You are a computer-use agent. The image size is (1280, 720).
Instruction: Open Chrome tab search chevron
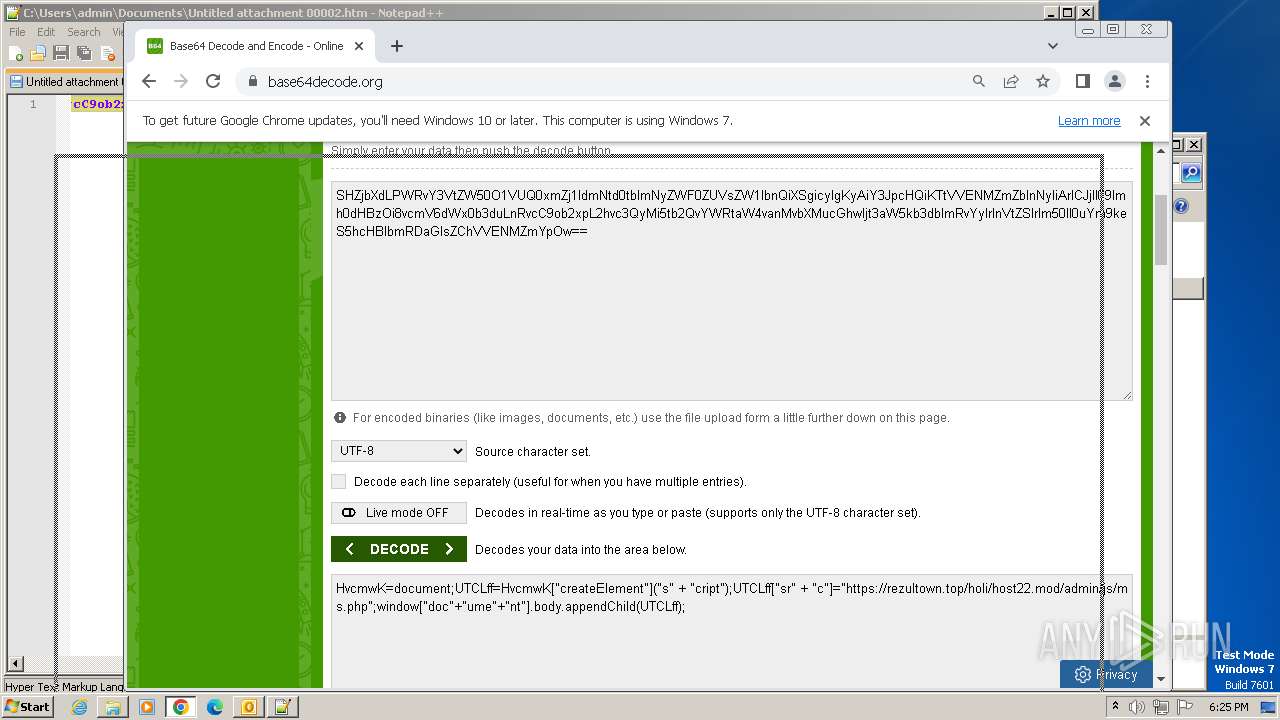coord(1052,46)
